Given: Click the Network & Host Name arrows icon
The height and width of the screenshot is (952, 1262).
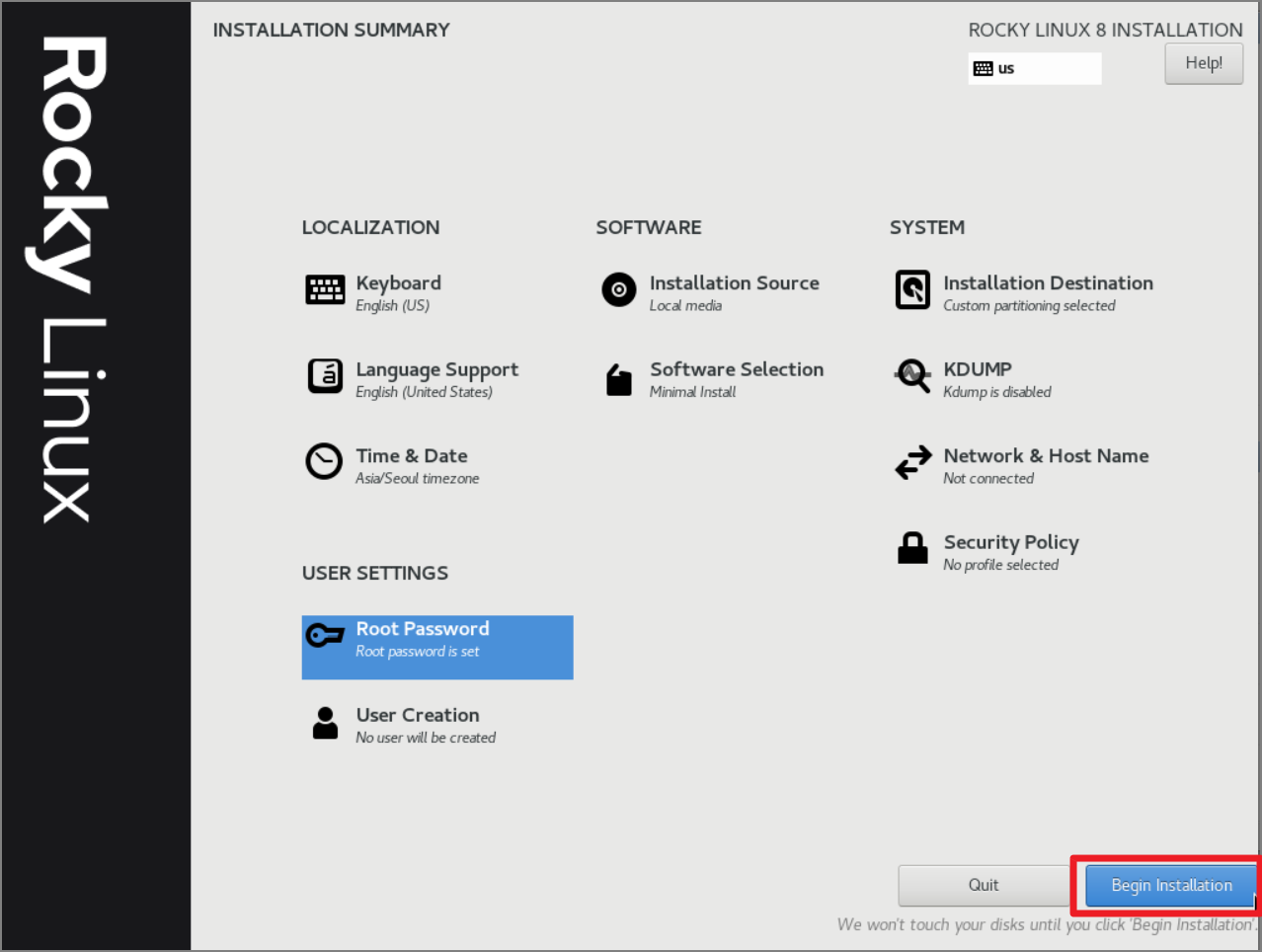Looking at the screenshot, I should [x=912, y=462].
